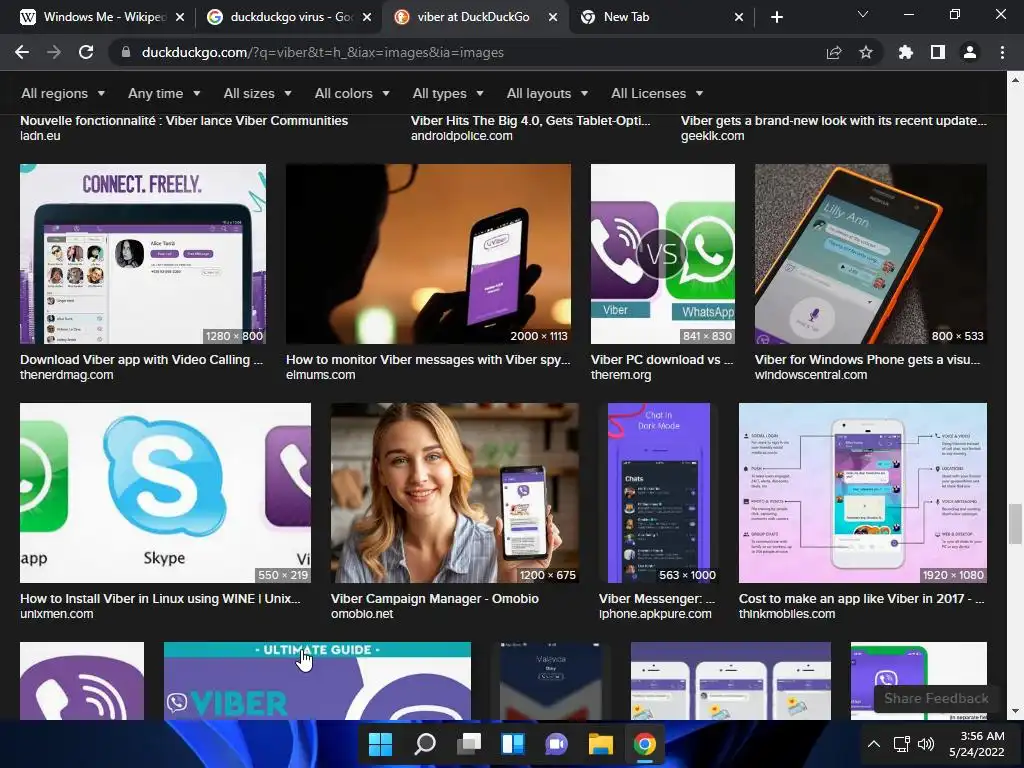The image size is (1024, 768).
Task: Show hidden system tray icons
Action: [874, 744]
